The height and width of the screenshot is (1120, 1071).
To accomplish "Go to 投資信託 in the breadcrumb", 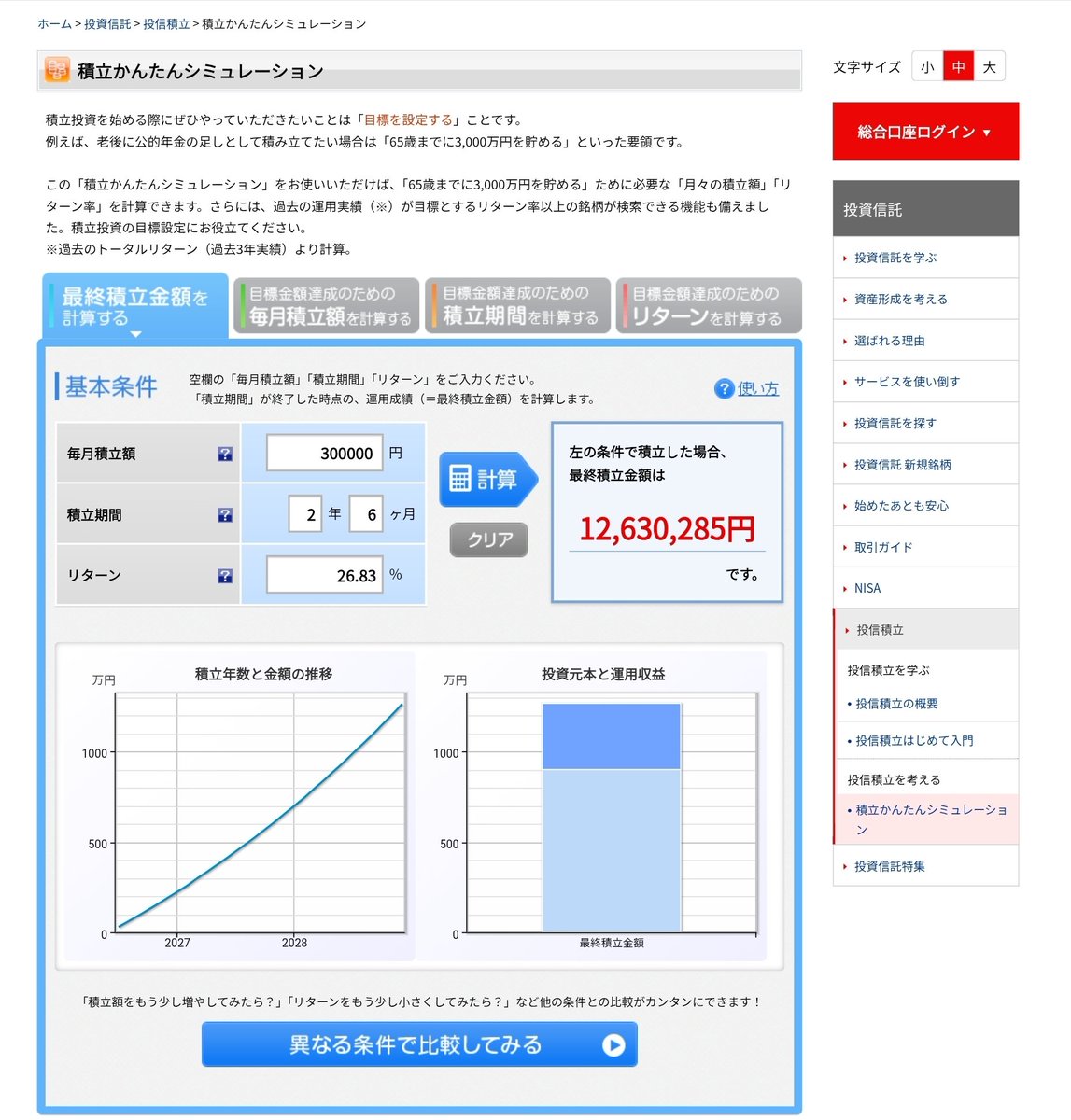I will tap(107, 23).
